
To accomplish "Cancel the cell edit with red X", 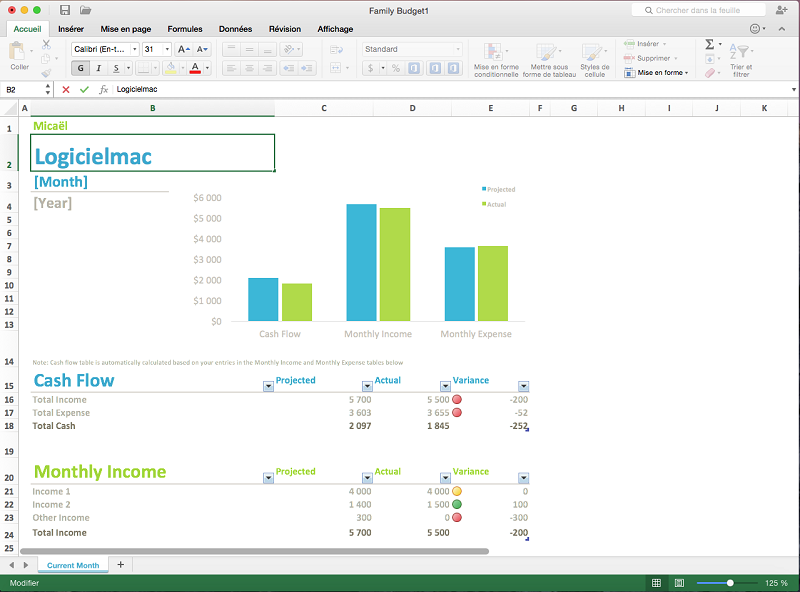I will coord(66,89).
